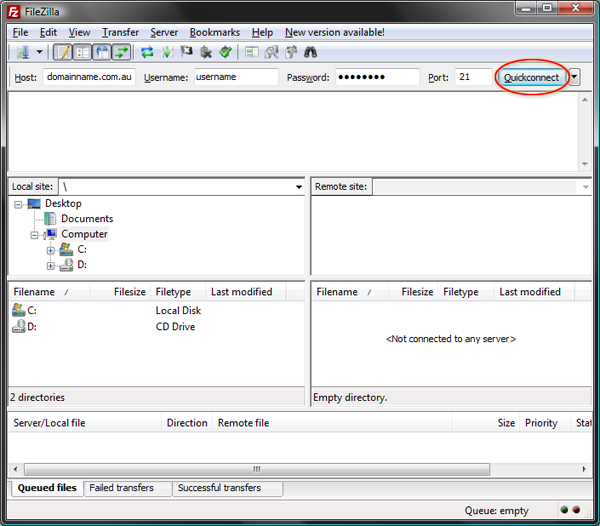The image size is (600, 526).
Task: Select Computer in the local tree
Action: pyautogui.click(x=84, y=234)
